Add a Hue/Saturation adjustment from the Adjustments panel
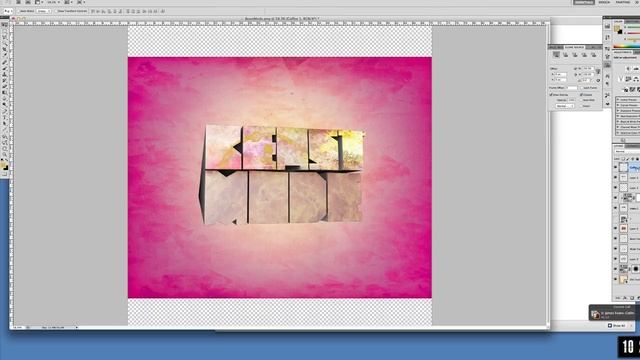 [629, 79]
